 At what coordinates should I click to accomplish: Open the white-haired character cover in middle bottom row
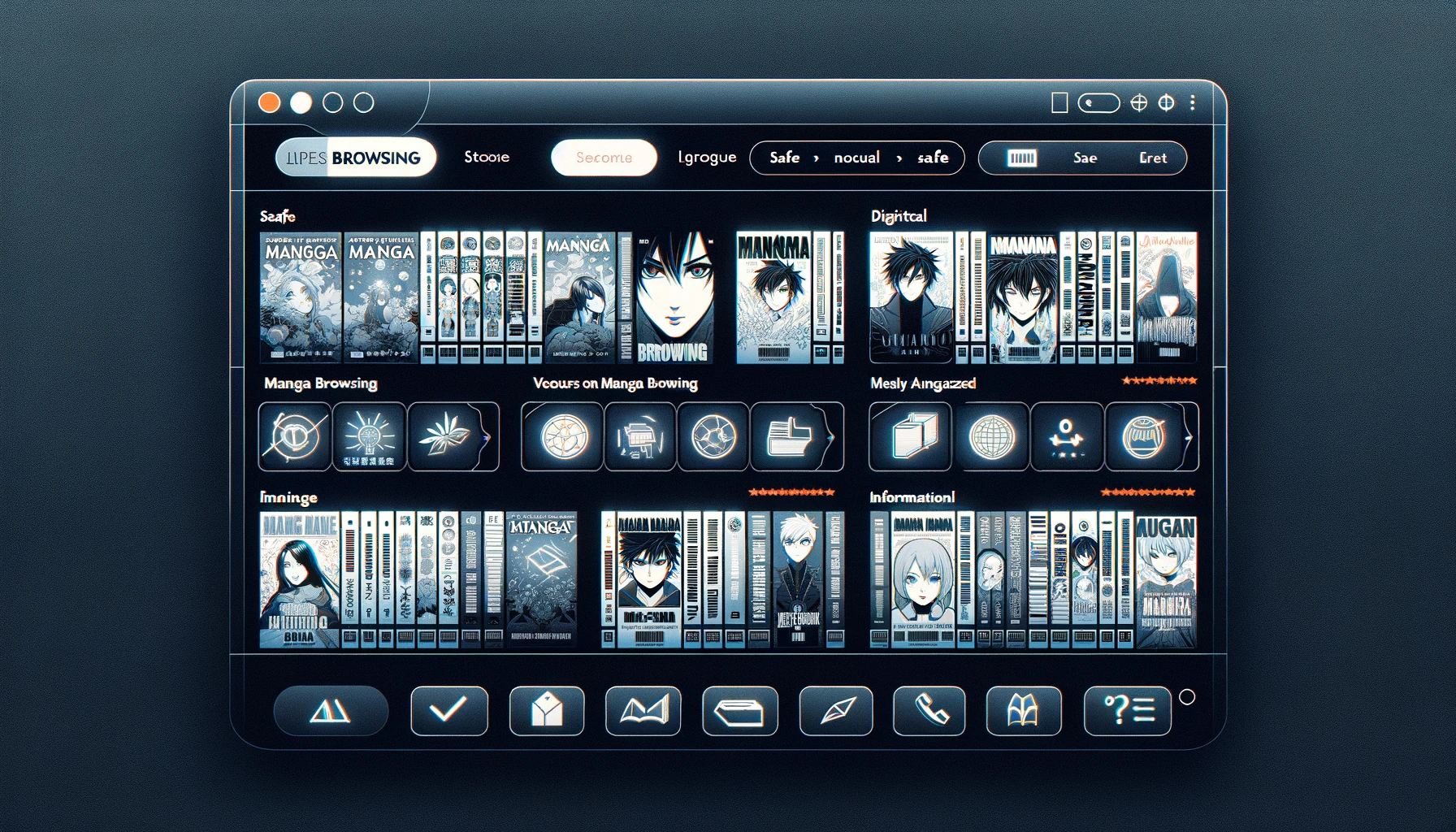click(x=797, y=580)
